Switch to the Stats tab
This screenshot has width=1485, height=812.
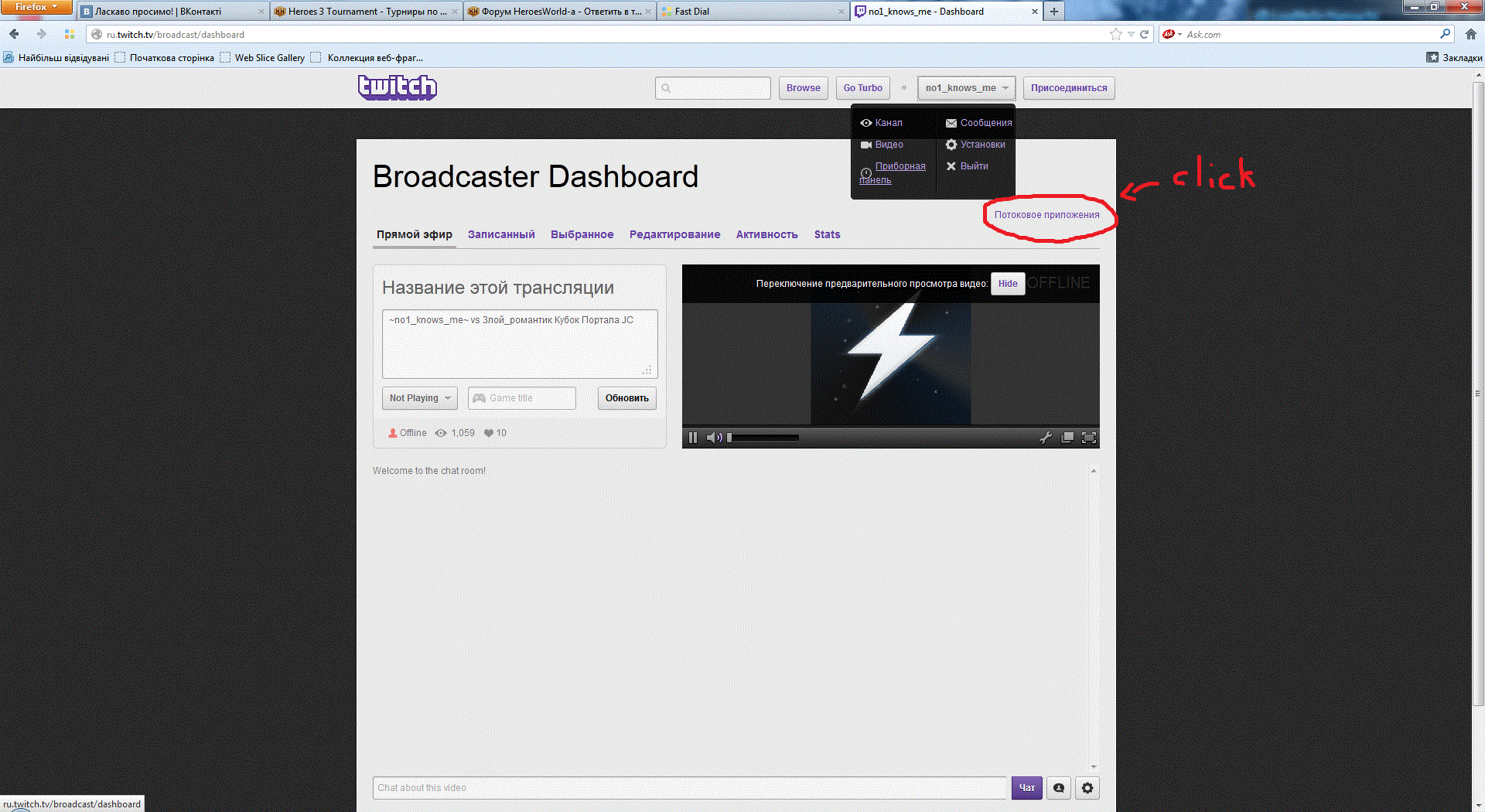click(827, 234)
